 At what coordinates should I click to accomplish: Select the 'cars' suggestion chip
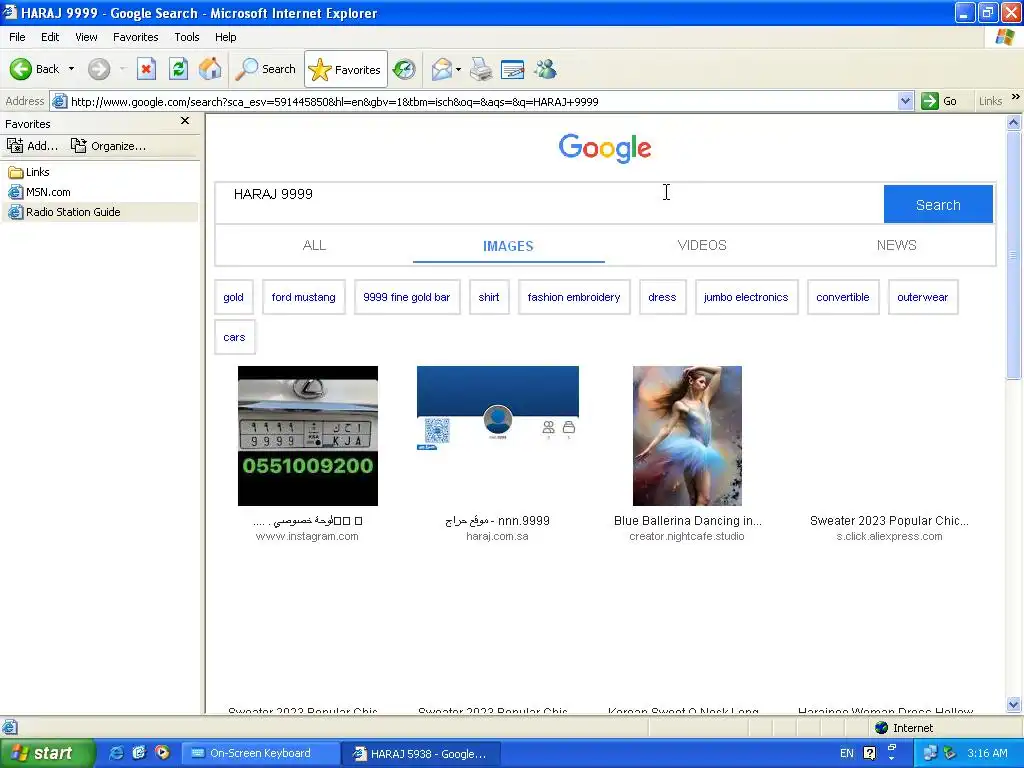pos(234,338)
